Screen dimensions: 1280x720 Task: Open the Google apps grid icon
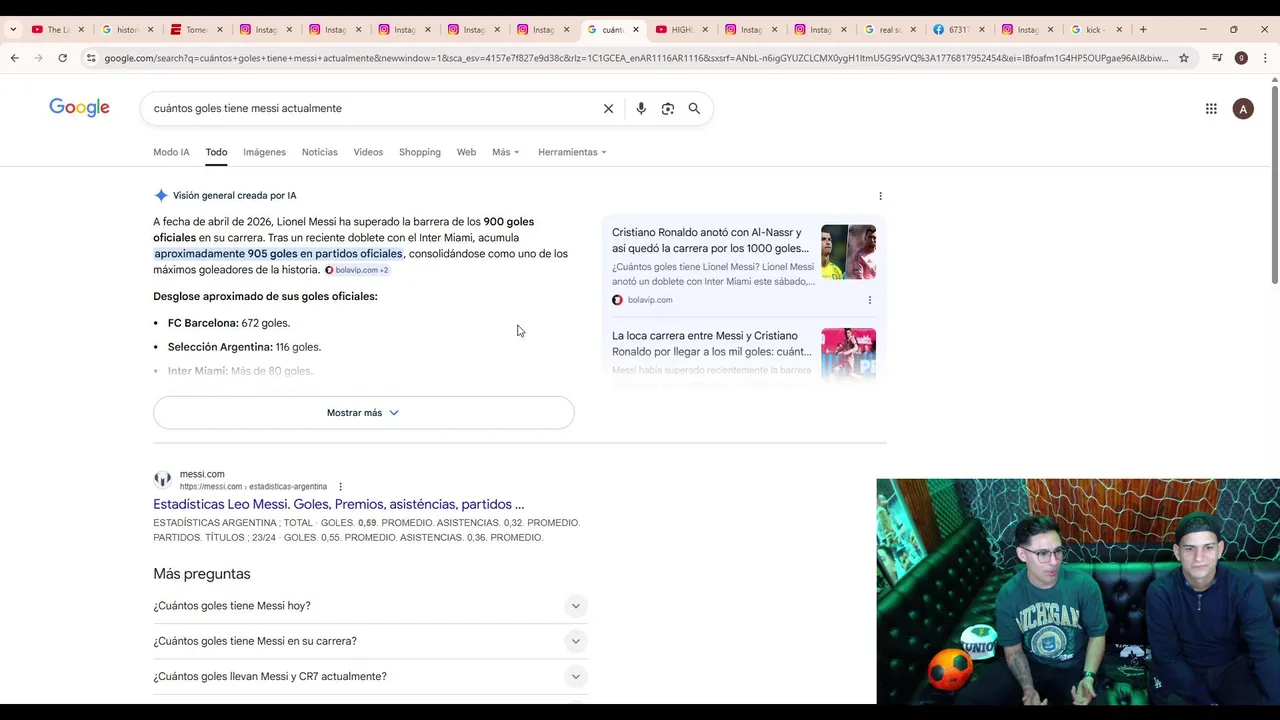1211,108
